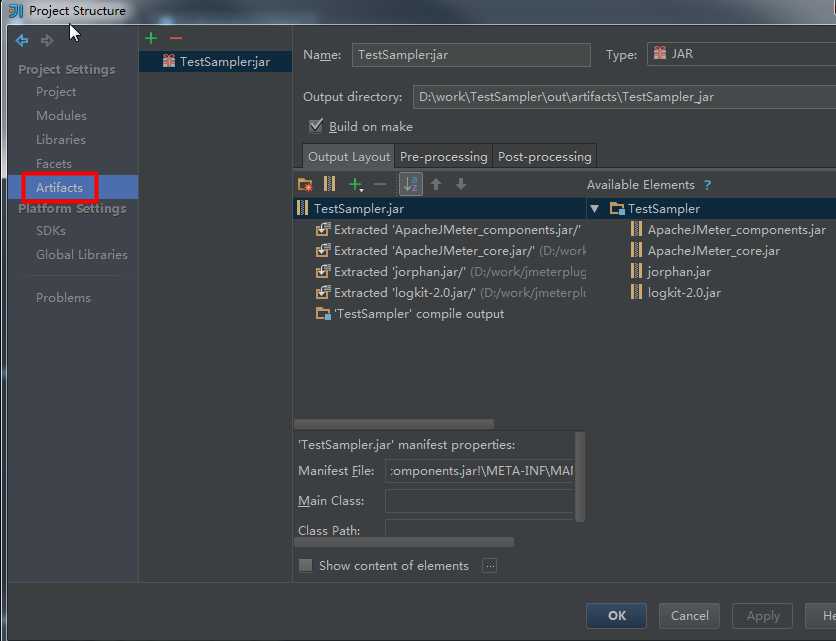The width and height of the screenshot is (836, 641).
Task: Click compile output folder icon
Action: click(323, 314)
